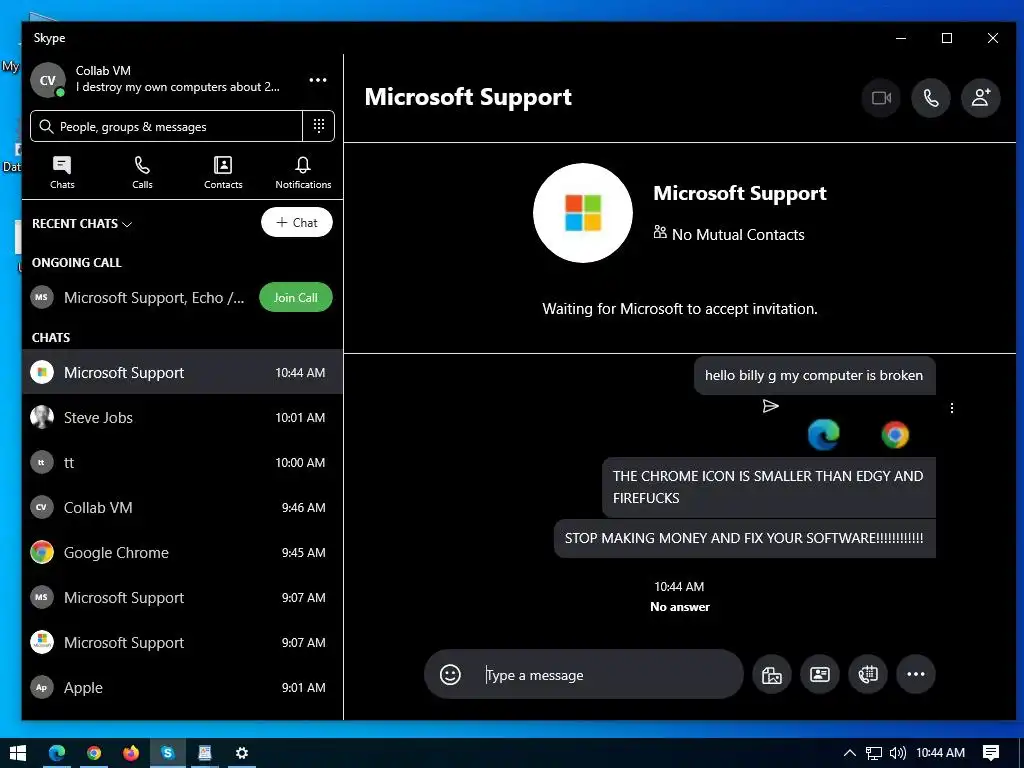The image size is (1024, 768).
Task: Click the forward arrow next to emoji message
Action: [771, 406]
